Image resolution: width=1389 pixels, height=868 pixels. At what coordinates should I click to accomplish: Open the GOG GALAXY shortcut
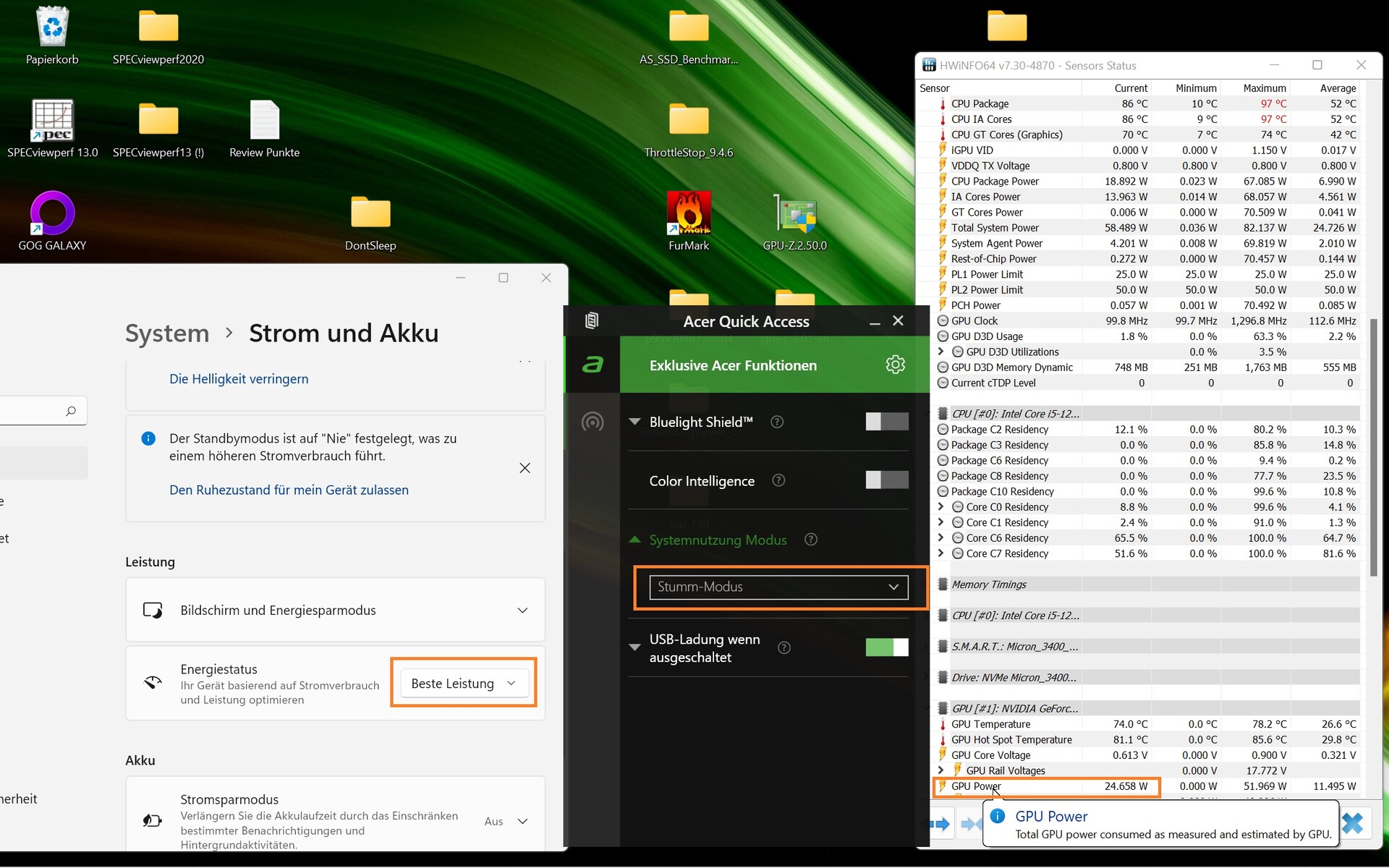click(52, 214)
